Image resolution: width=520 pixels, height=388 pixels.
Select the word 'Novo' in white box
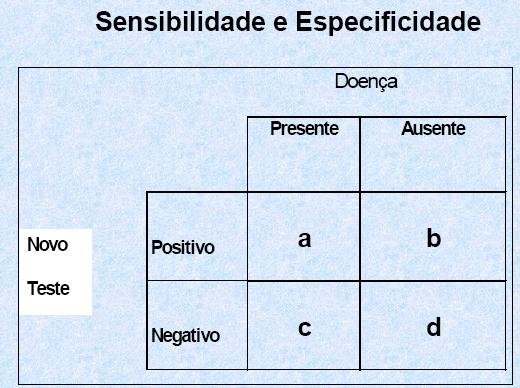pyautogui.click(x=48, y=245)
